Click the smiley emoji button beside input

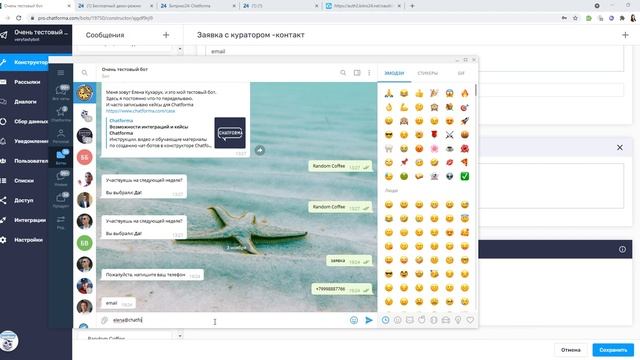[354, 320]
